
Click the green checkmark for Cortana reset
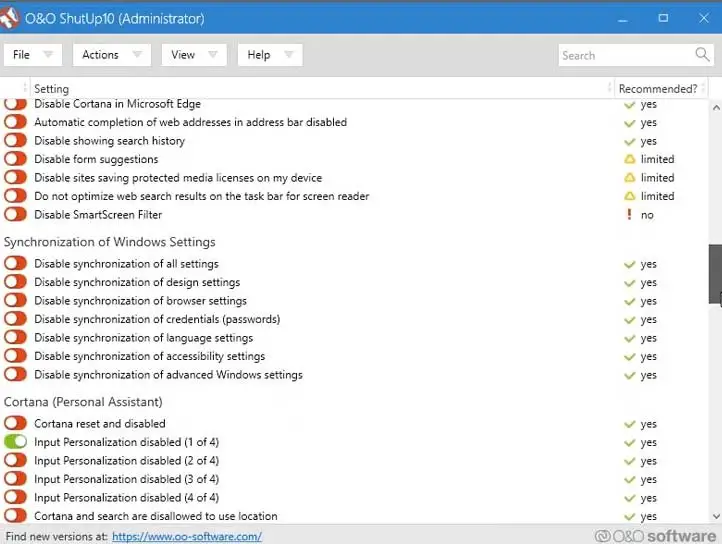point(630,424)
